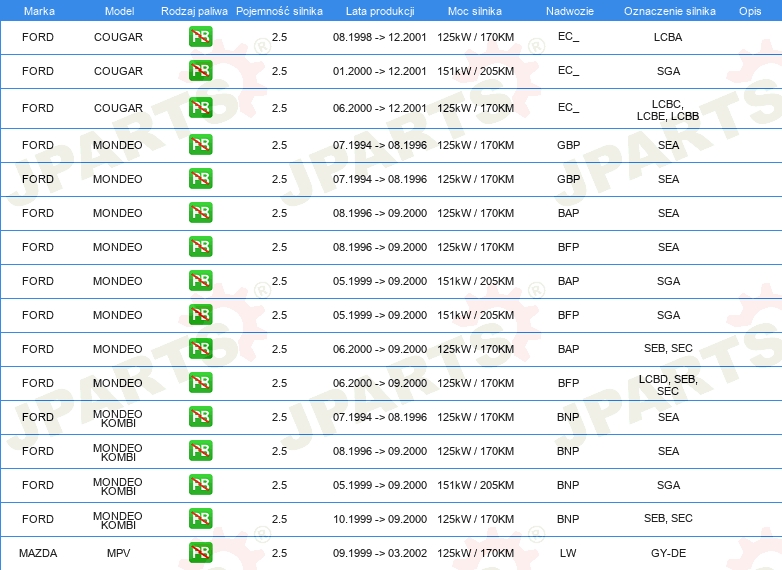Viewport: 782px width, 570px height.
Task: Select the '08.1998 -> 12.2001' production years cell
Action: (x=380, y=37)
